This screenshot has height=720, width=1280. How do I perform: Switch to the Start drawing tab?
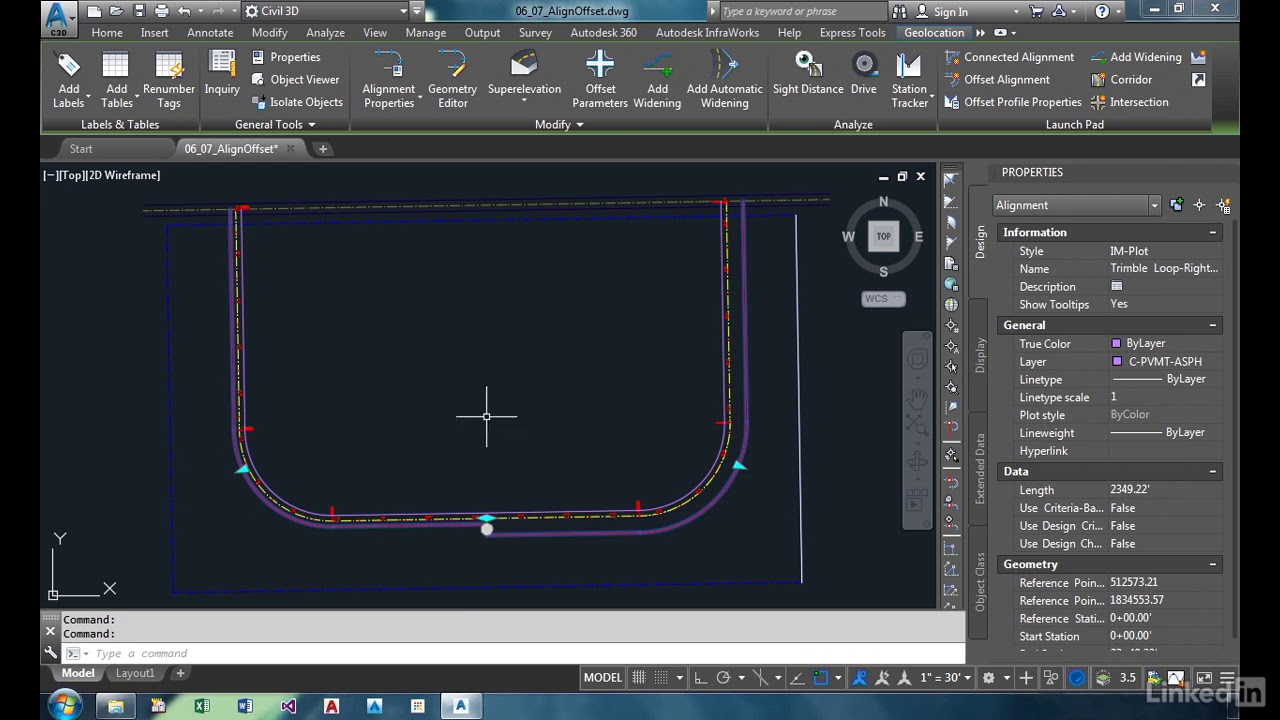click(81, 149)
